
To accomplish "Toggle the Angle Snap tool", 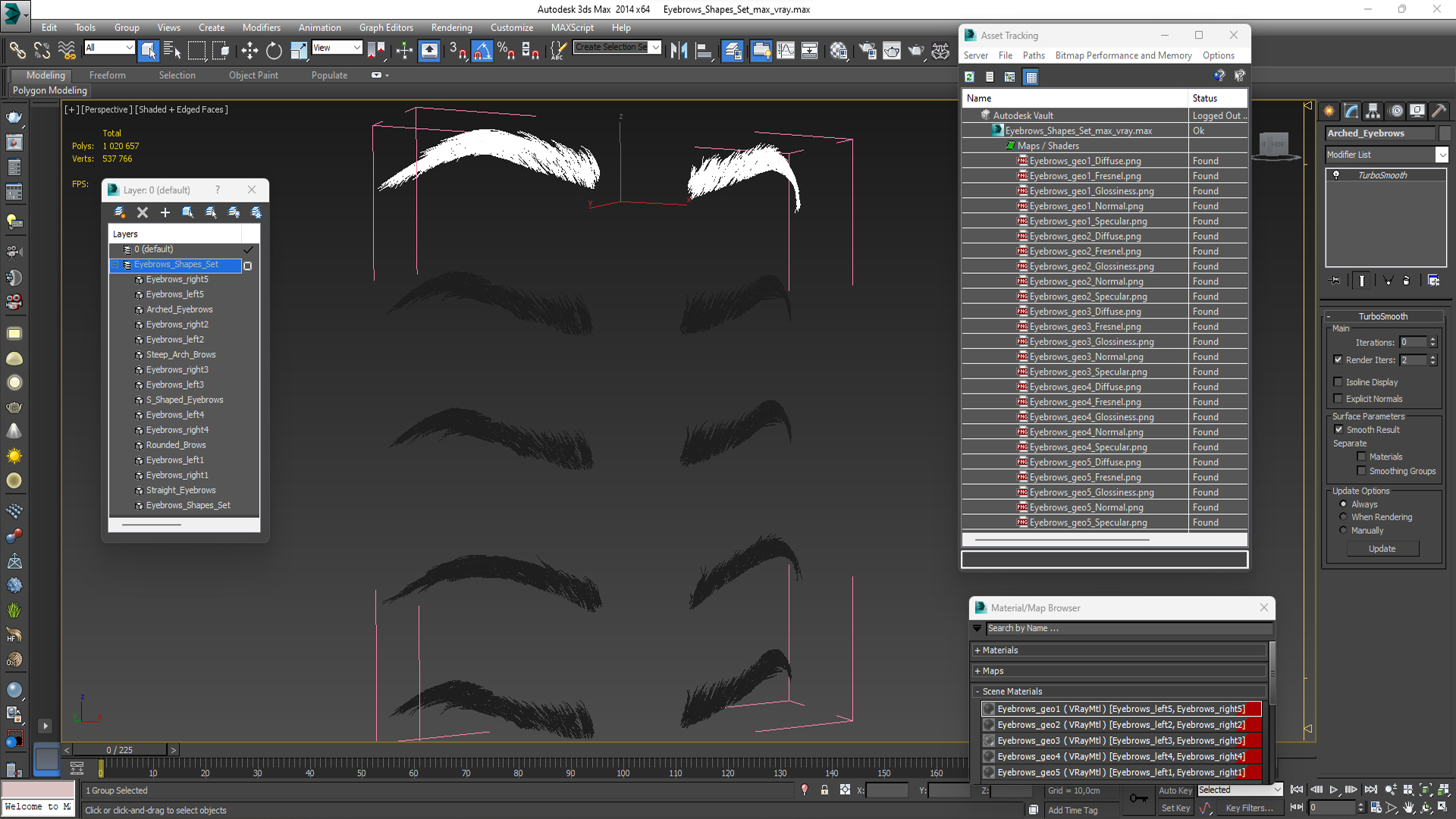I will (482, 50).
